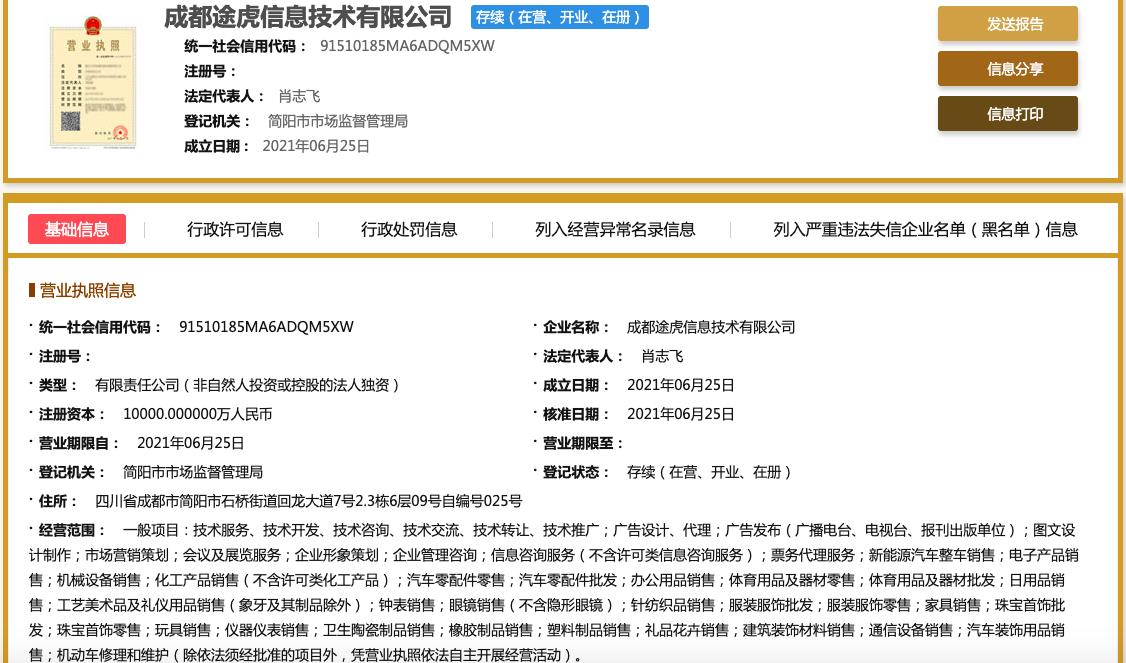Click the 营业执照信息 section header
1126x663 pixels.
[88, 291]
